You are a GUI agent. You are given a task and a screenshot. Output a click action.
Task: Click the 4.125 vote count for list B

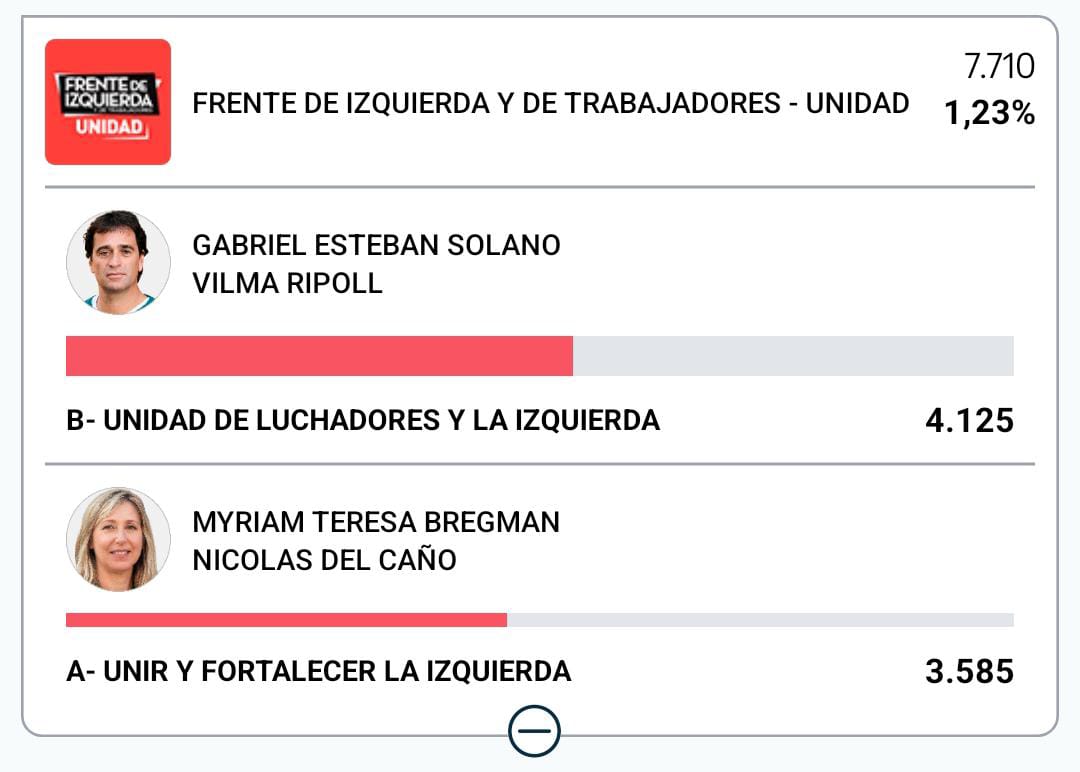969,421
